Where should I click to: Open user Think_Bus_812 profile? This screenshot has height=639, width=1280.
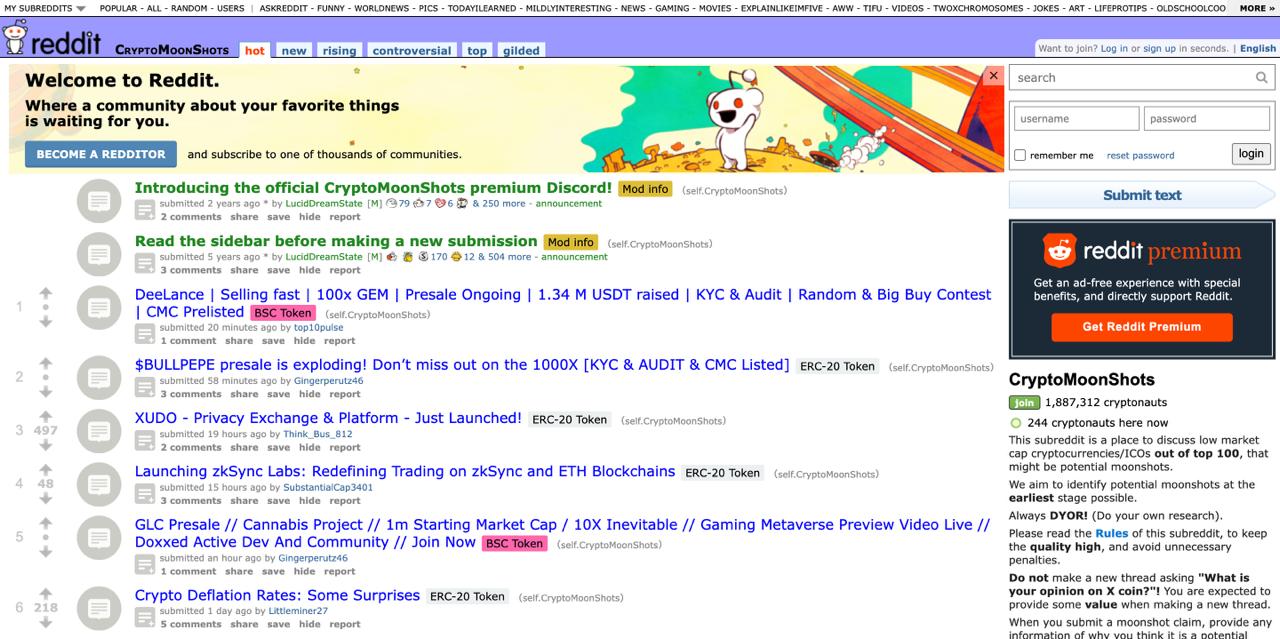(318, 434)
